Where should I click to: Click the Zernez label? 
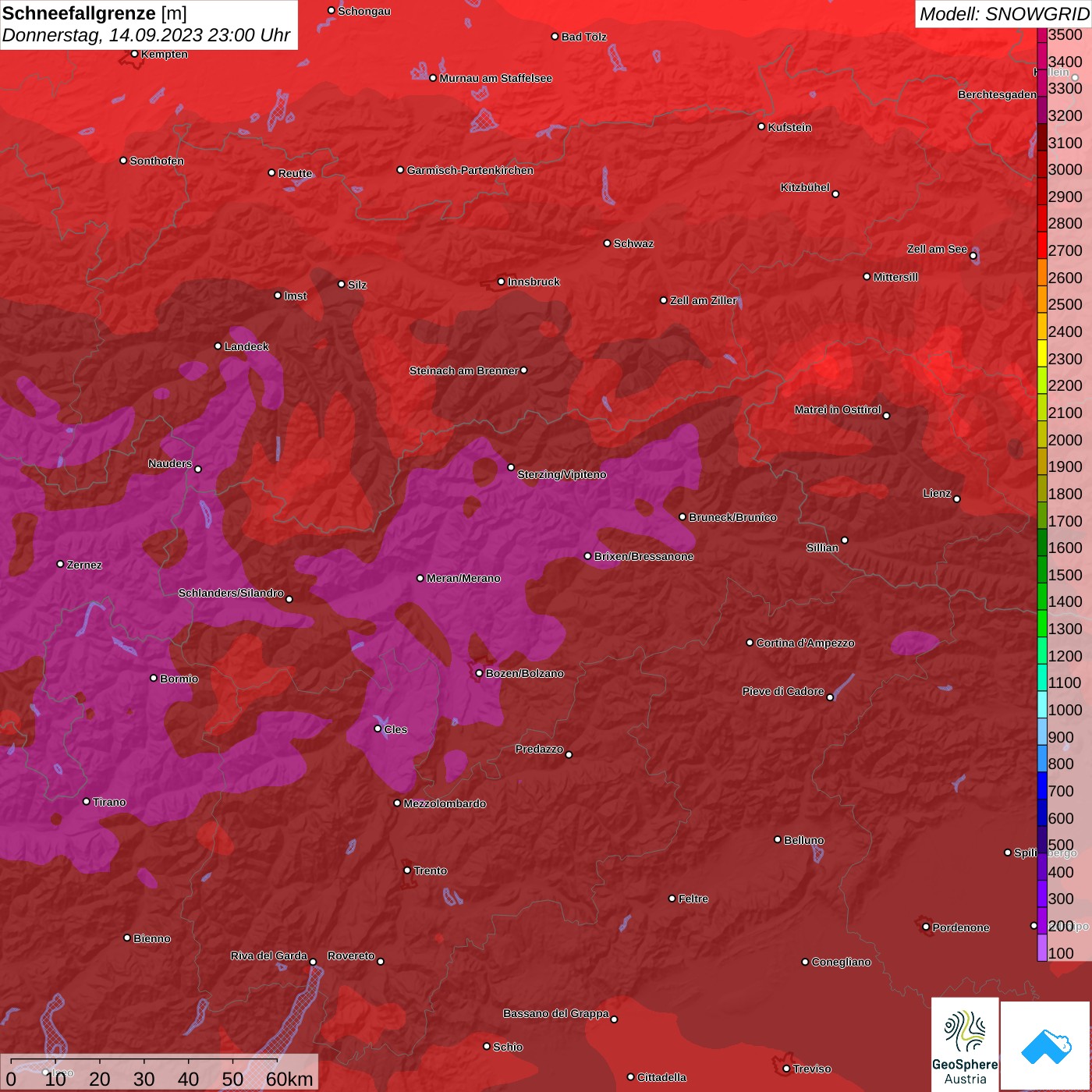[x=84, y=565]
